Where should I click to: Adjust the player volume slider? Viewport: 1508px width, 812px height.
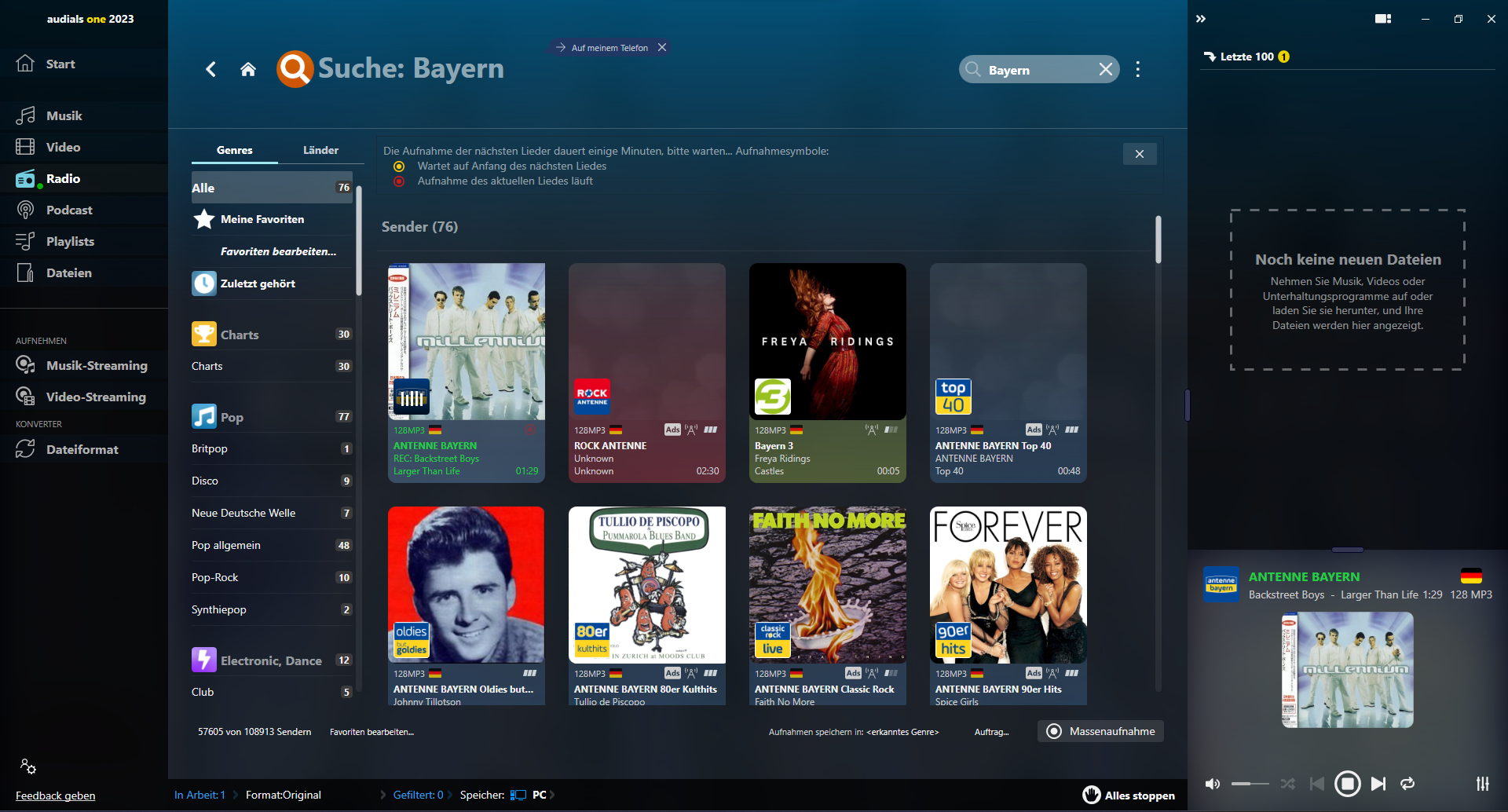pos(1250,784)
